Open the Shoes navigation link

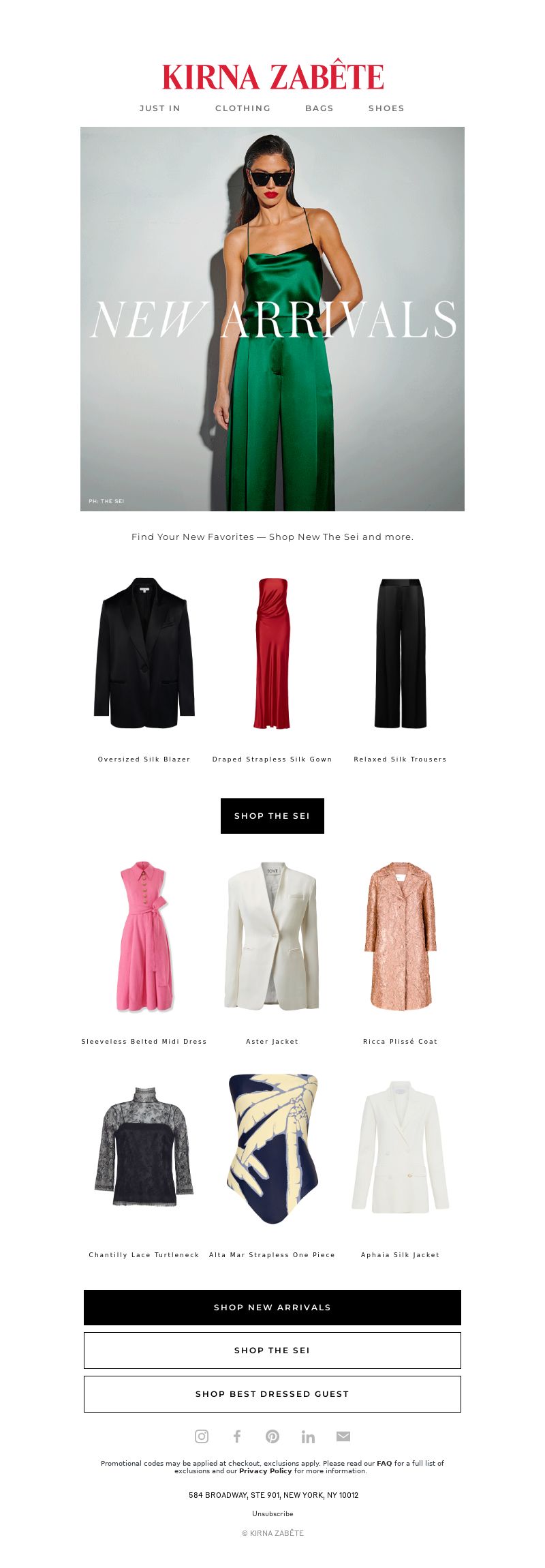[386, 108]
